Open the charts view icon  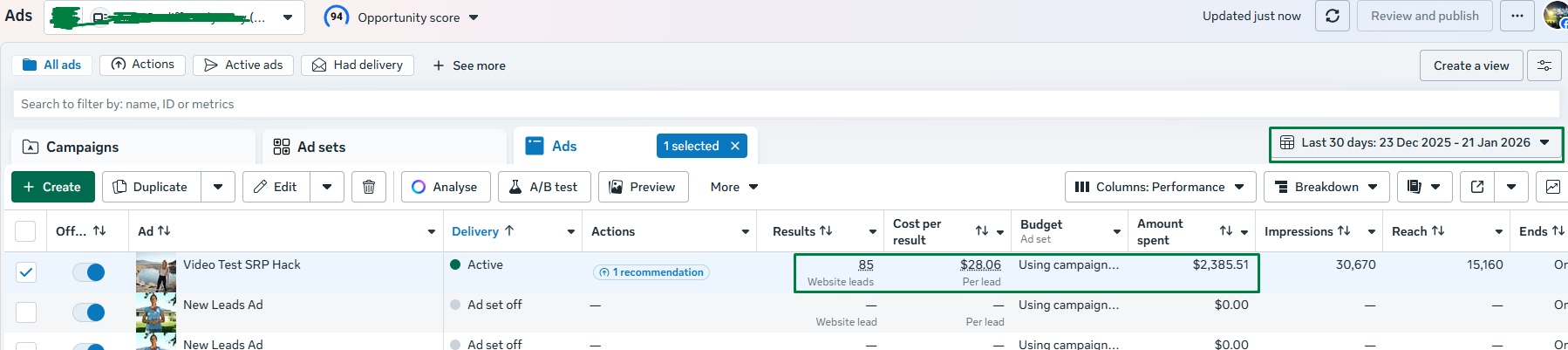point(1553,187)
